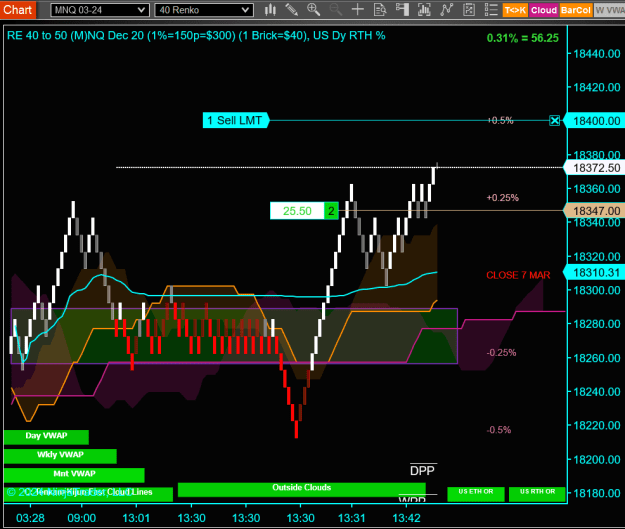
Task: Click the US RTH OR button
Action: 537,494
